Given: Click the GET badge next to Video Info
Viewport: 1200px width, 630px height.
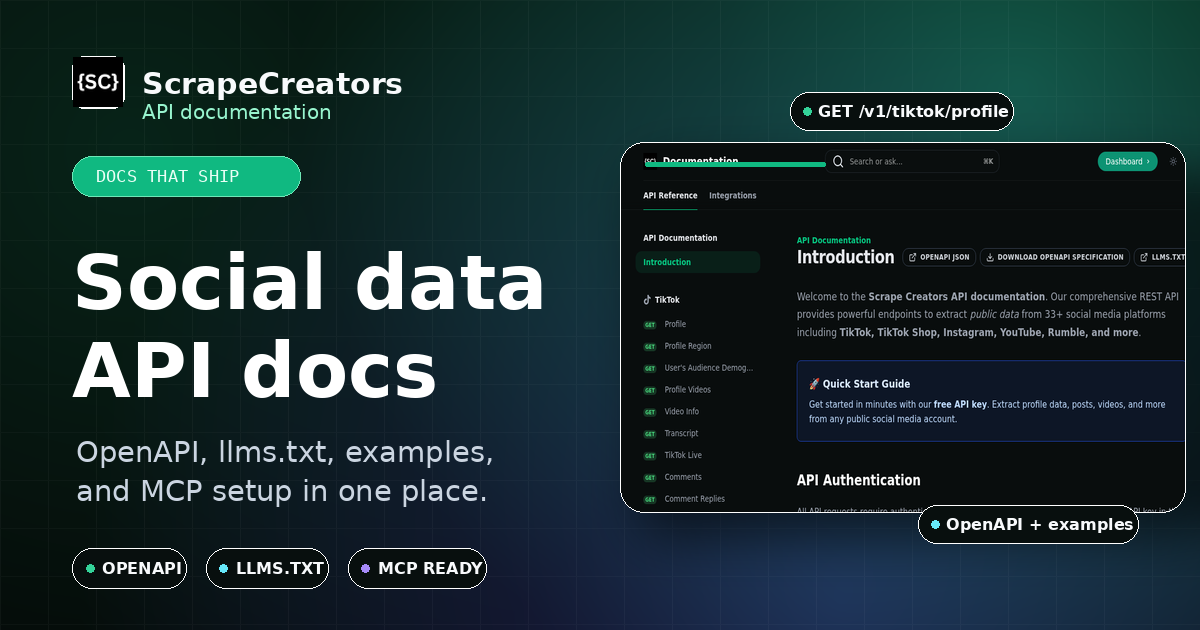Looking at the screenshot, I should pos(650,412).
